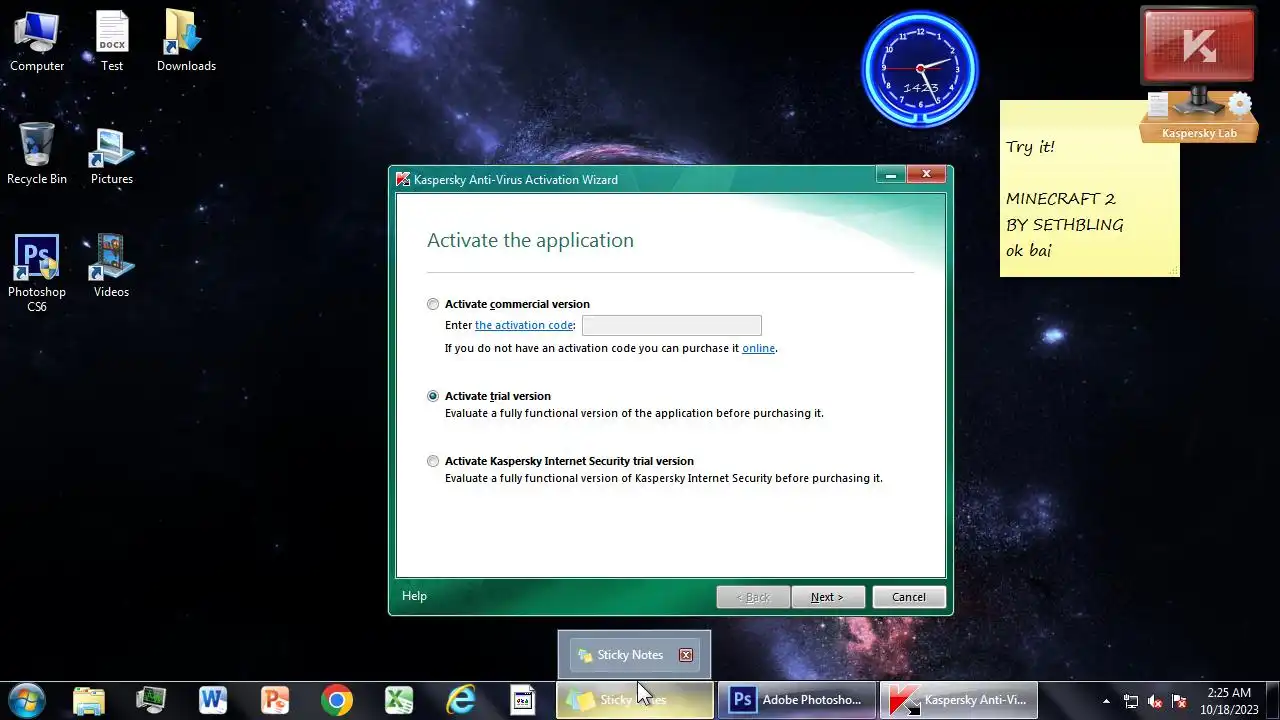This screenshot has height=720, width=1280.
Task: Launch Google Chrome from the taskbar
Action: point(337,700)
